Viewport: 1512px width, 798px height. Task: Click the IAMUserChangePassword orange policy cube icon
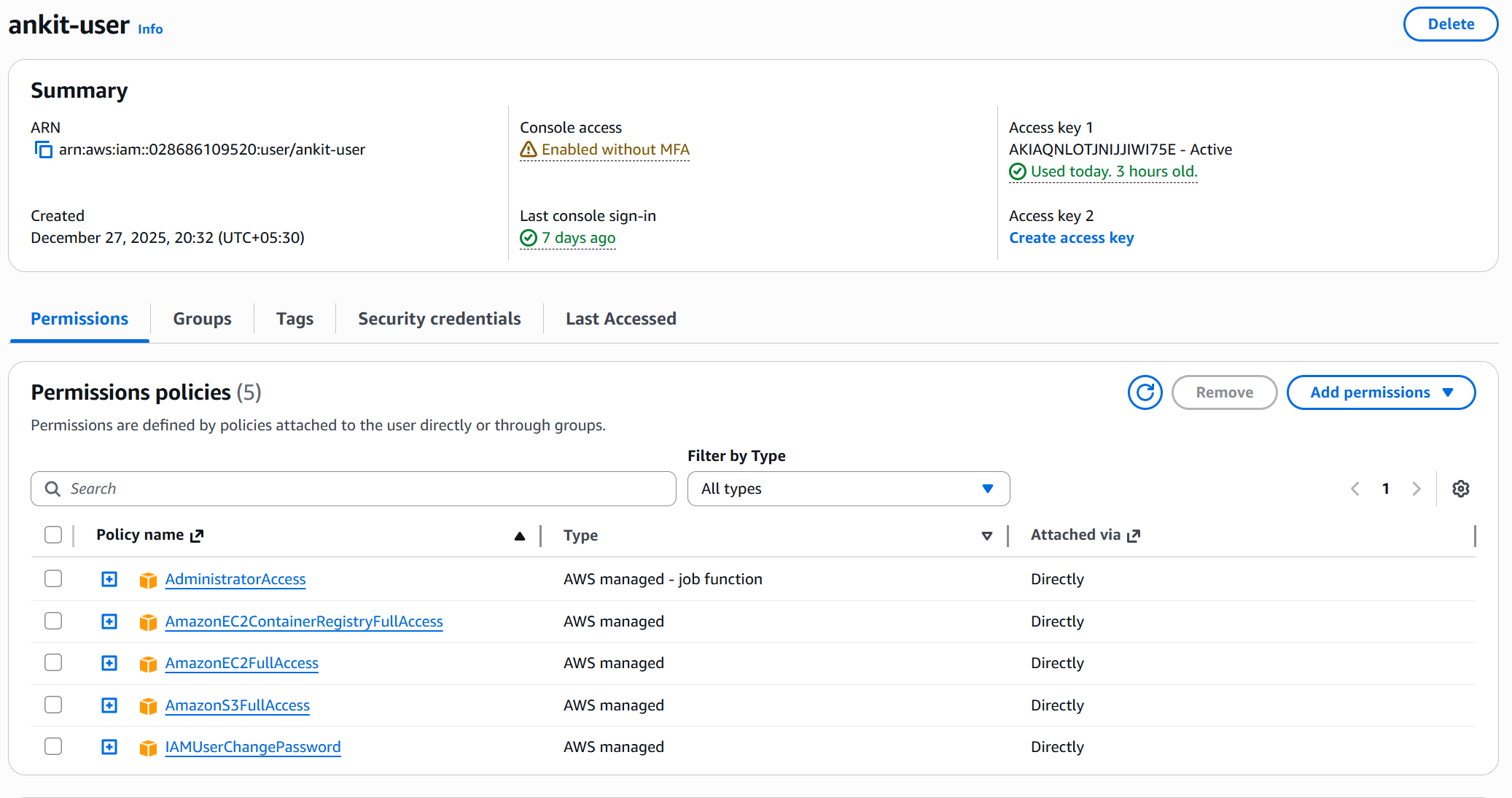148,748
